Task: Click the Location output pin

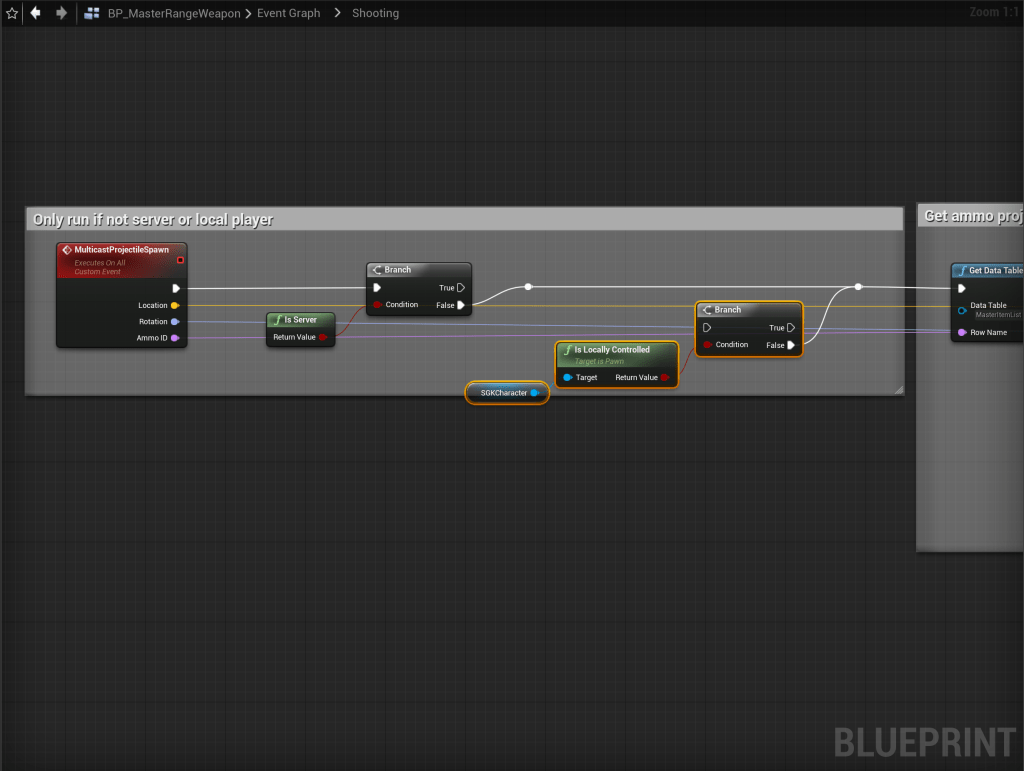Action: [x=175, y=305]
